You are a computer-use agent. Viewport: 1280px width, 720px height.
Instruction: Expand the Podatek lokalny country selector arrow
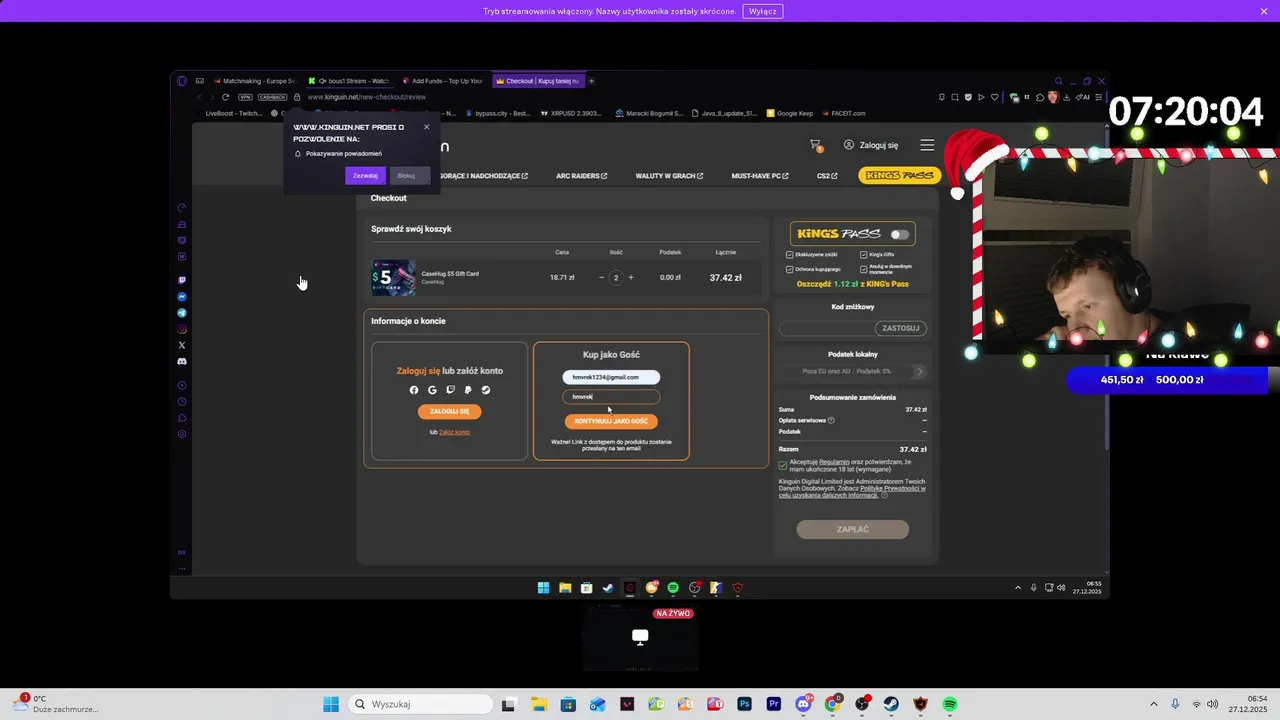coord(920,371)
